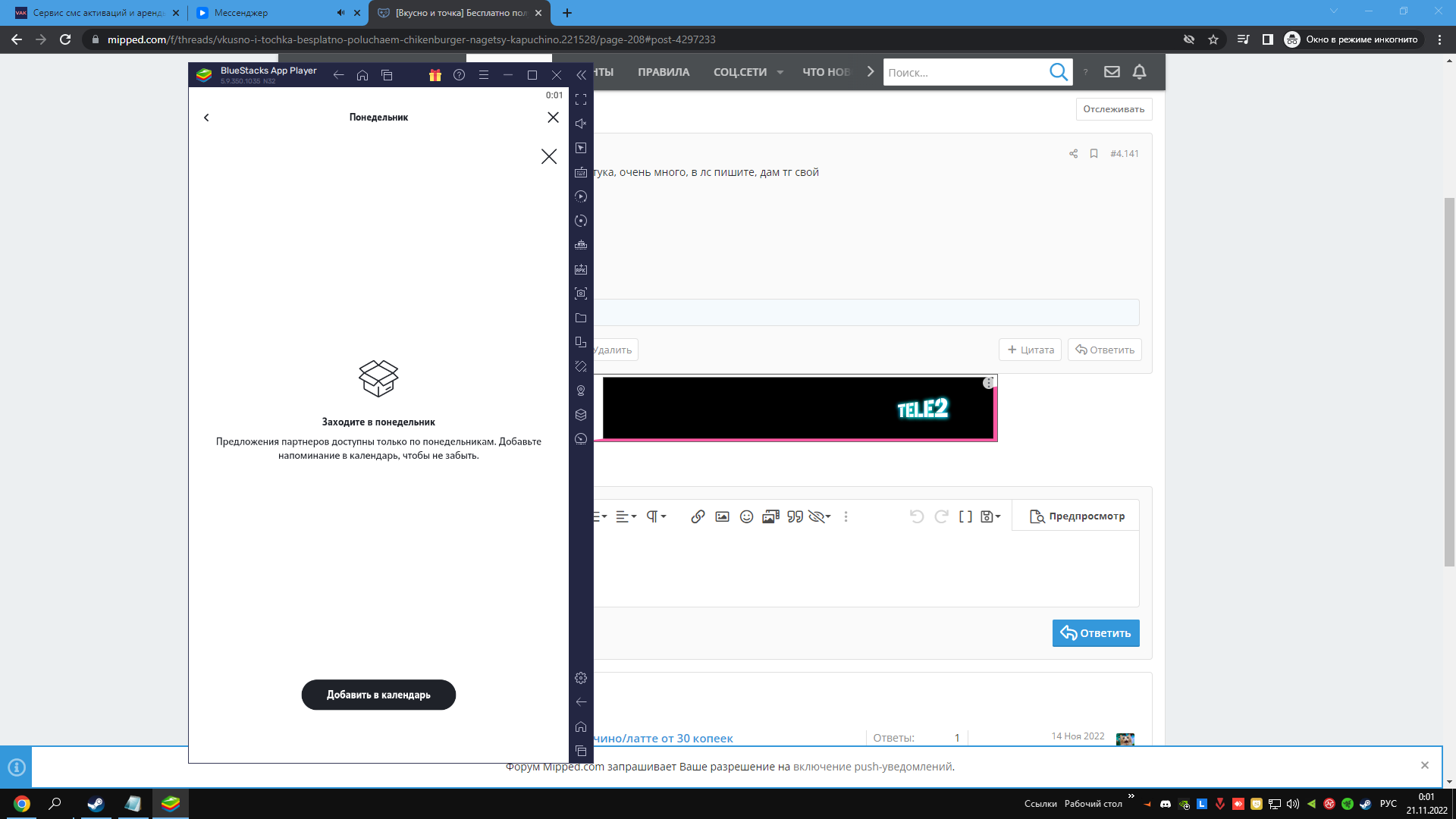Screen dimensions: 1456x819
Task: Open Discord from system tray
Action: [1166, 804]
